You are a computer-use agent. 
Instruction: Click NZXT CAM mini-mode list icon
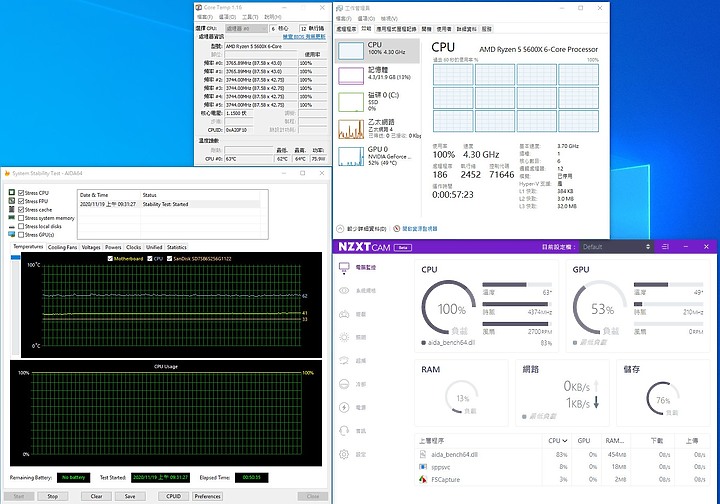click(665, 246)
